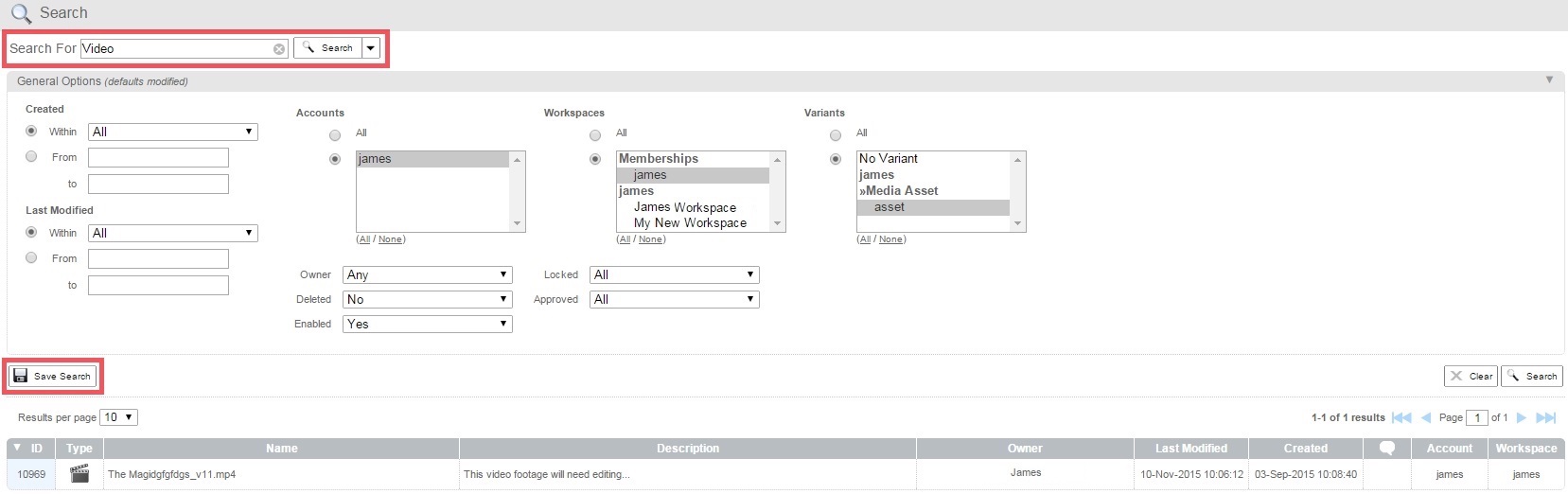Go to the next results page arrow

1522,417
